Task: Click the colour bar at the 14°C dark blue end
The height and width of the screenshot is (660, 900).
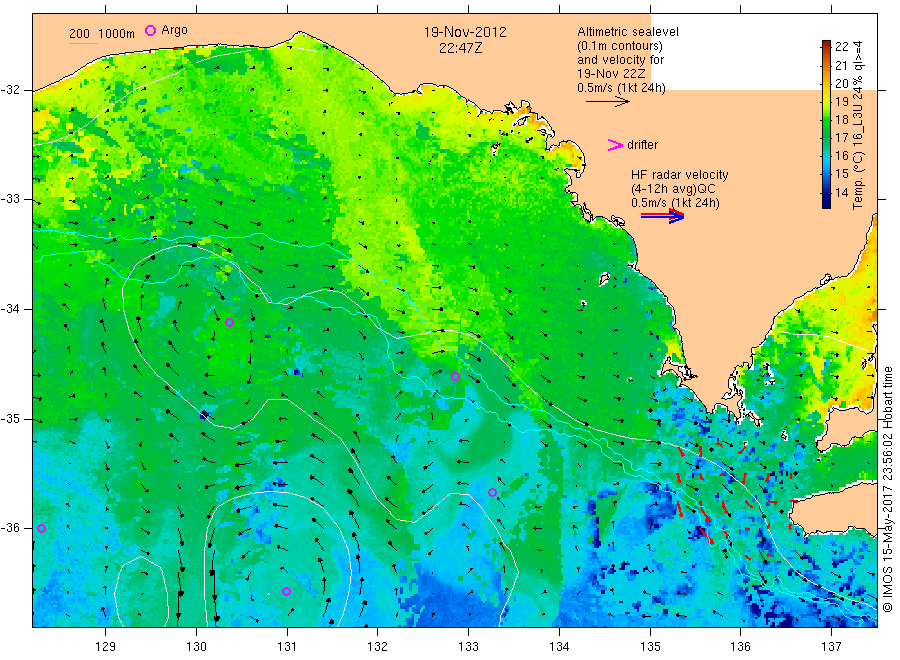Action: (826, 195)
